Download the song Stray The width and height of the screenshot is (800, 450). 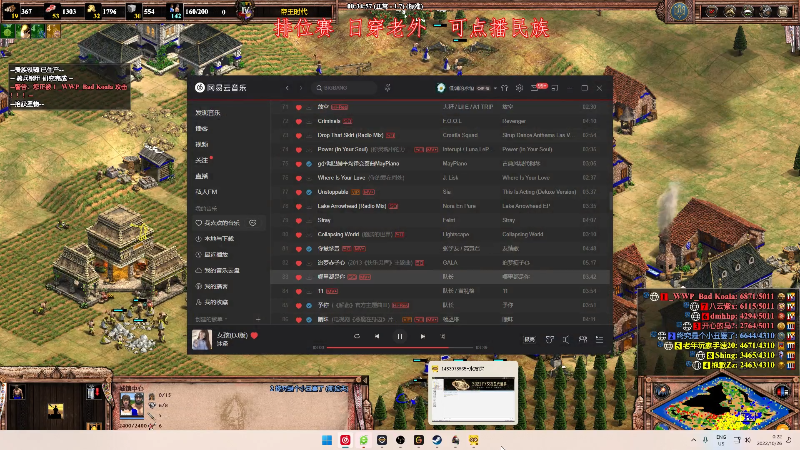pos(309,220)
